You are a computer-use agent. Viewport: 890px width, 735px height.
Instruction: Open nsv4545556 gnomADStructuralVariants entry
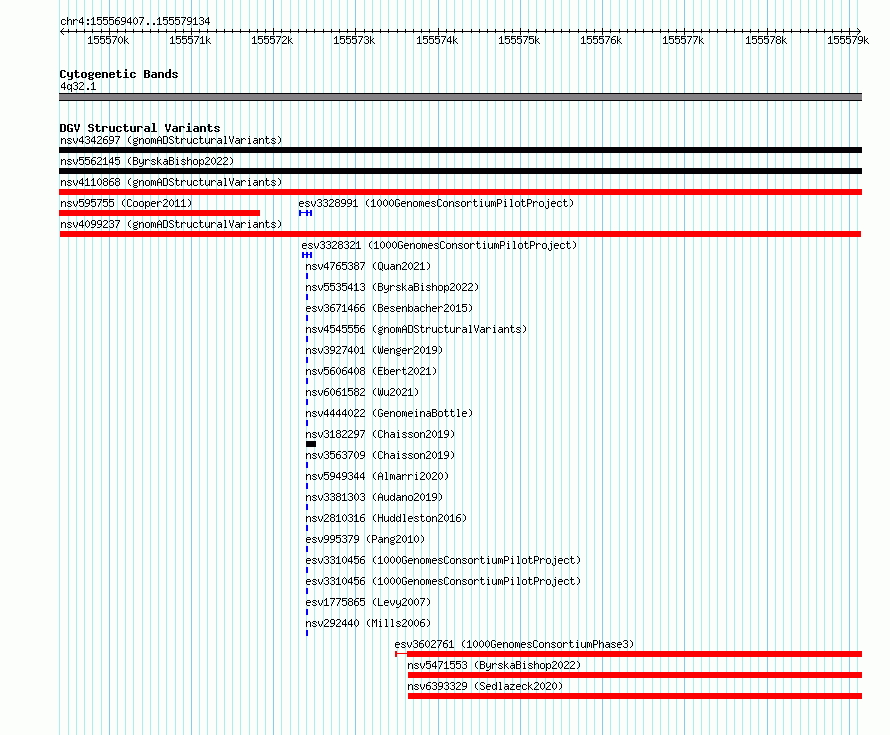416,329
